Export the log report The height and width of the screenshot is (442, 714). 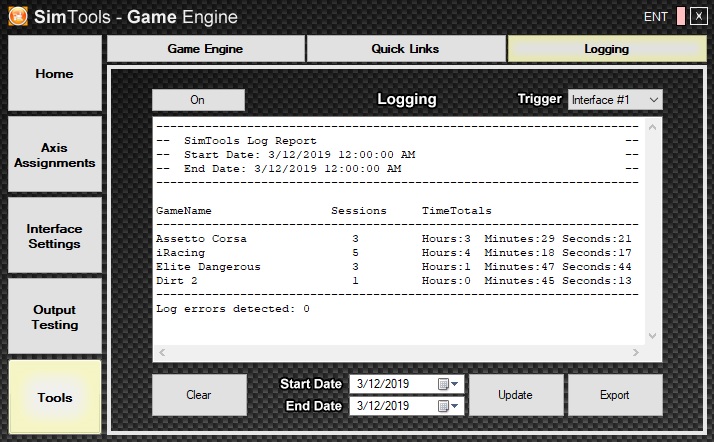pos(615,395)
